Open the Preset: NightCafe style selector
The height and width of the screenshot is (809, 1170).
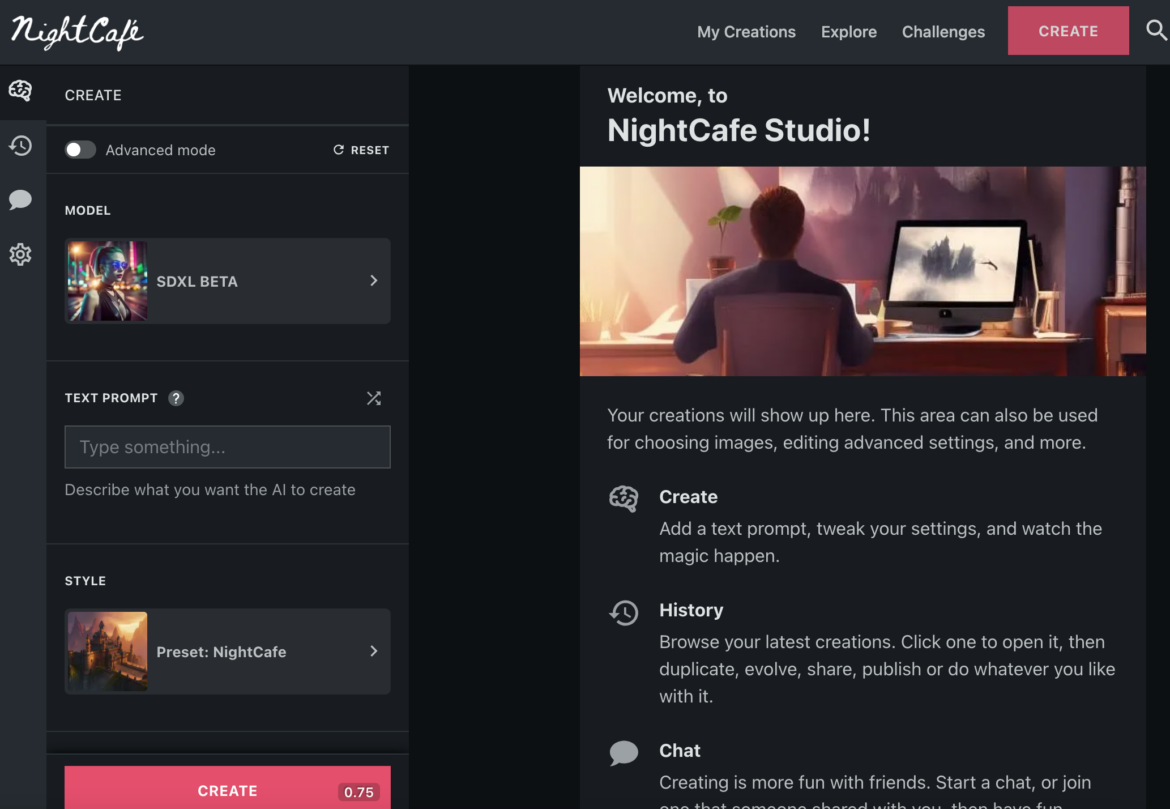(228, 652)
